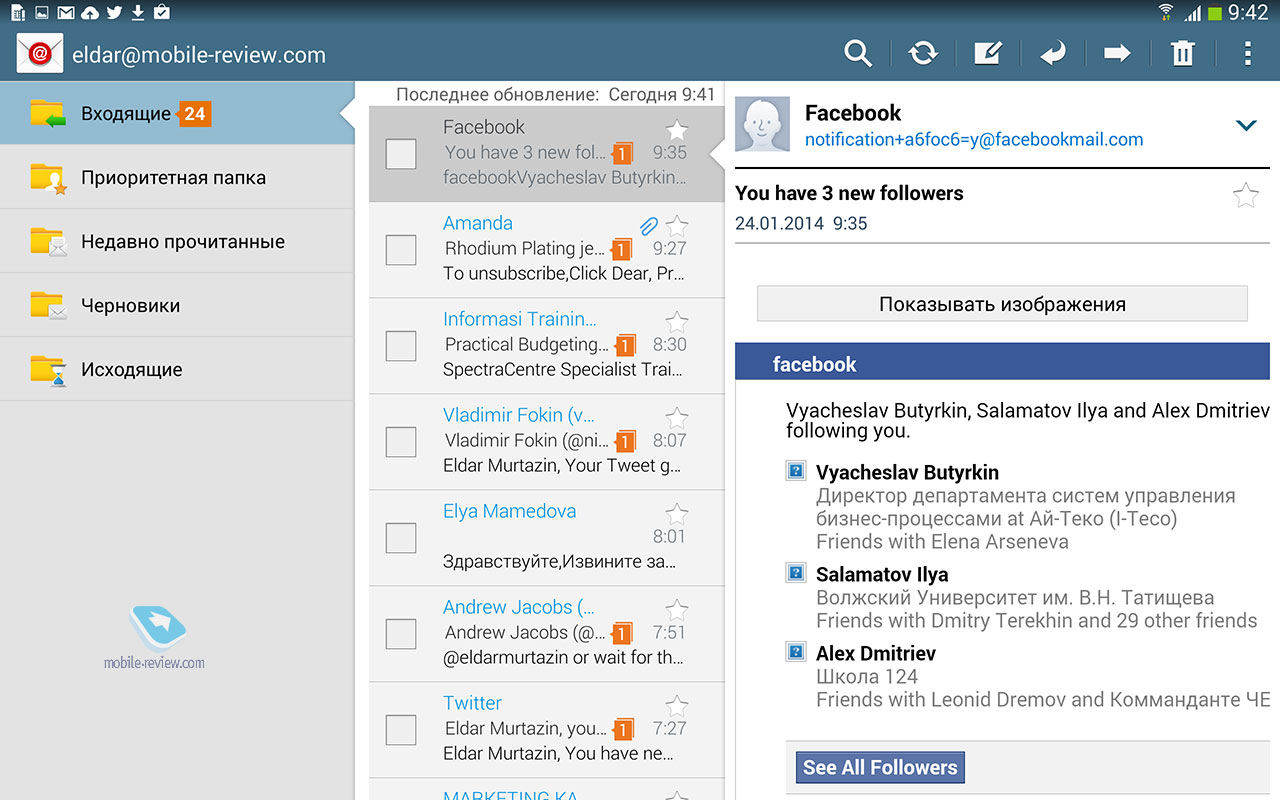Tap the account name eldar@mobile-review.com

(x=199, y=55)
